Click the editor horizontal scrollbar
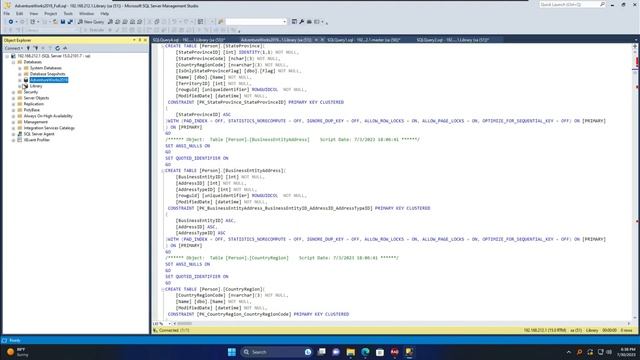640x360 pixels. point(400,324)
